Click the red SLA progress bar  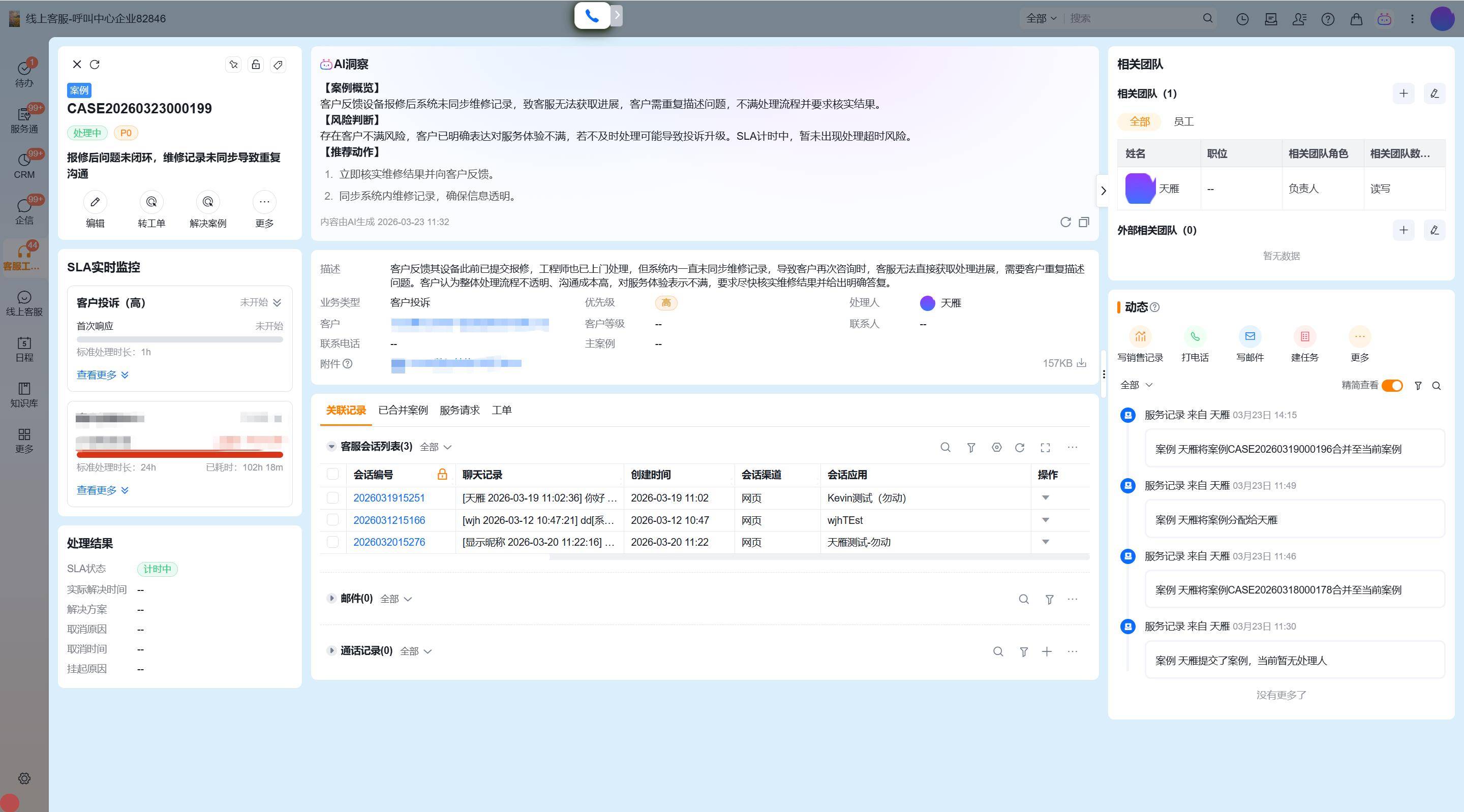179,454
